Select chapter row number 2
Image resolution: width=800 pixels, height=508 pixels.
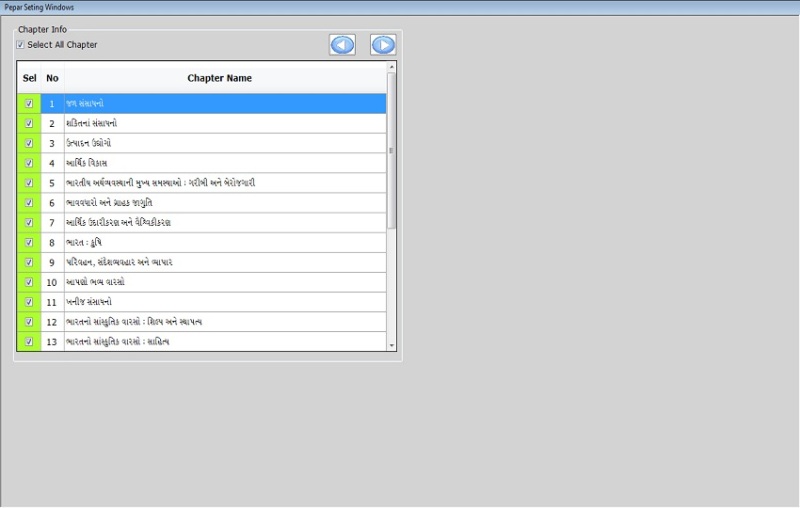[x=52, y=123]
